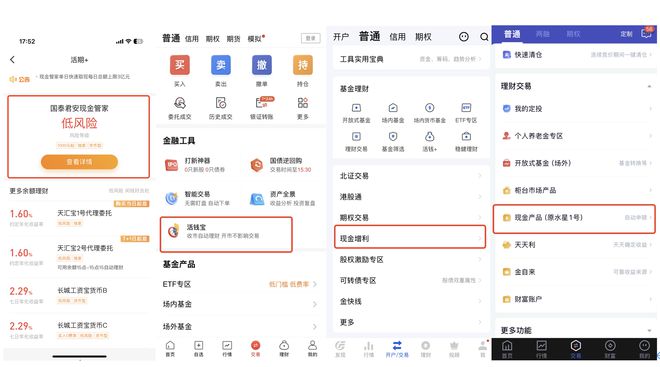Expand the 更多功能 section

click(649, 330)
